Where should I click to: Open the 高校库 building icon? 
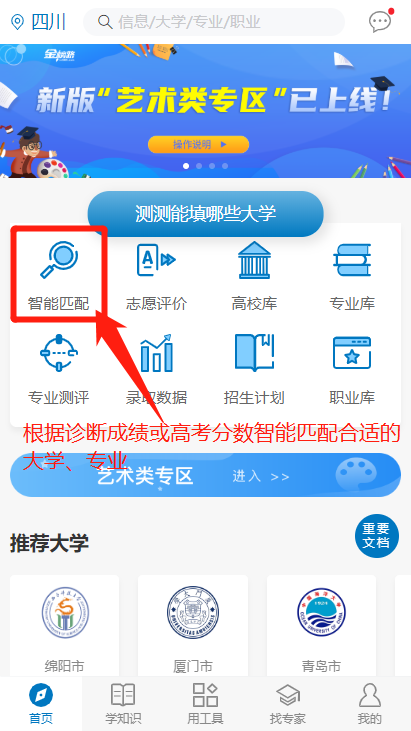pos(254,260)
